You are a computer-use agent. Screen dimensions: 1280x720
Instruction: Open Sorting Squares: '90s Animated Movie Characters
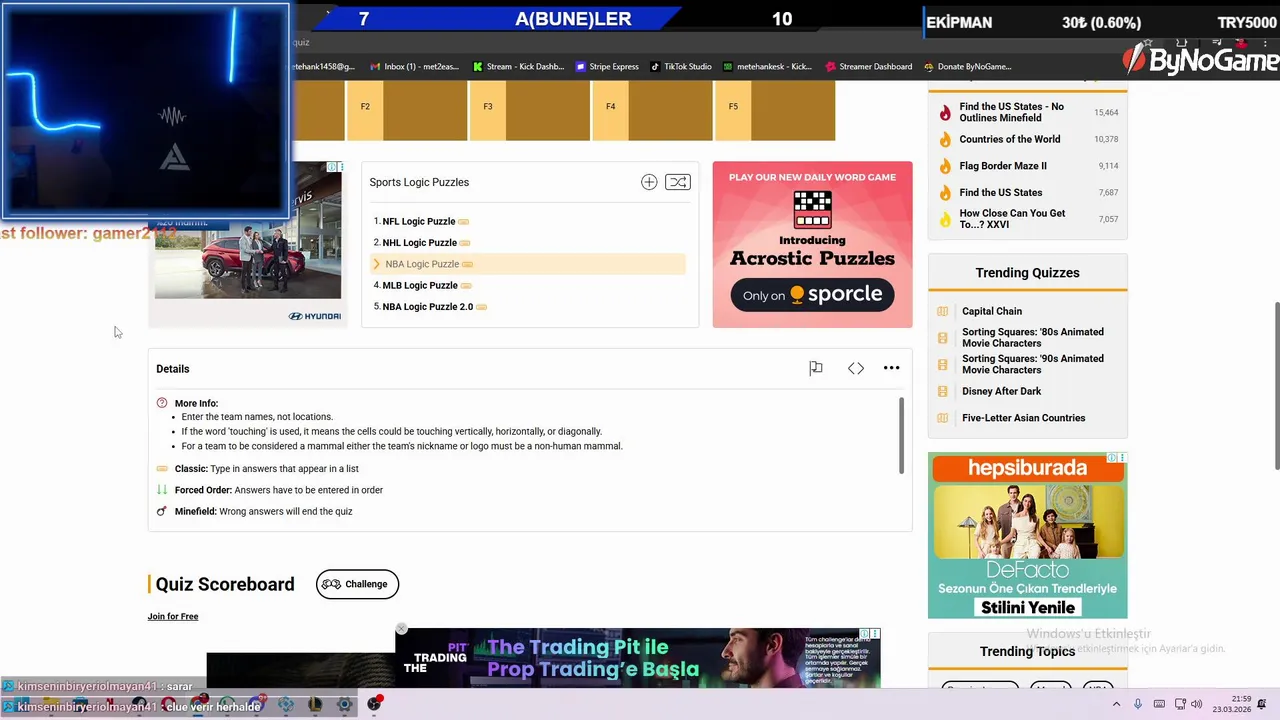[1033, 364]
